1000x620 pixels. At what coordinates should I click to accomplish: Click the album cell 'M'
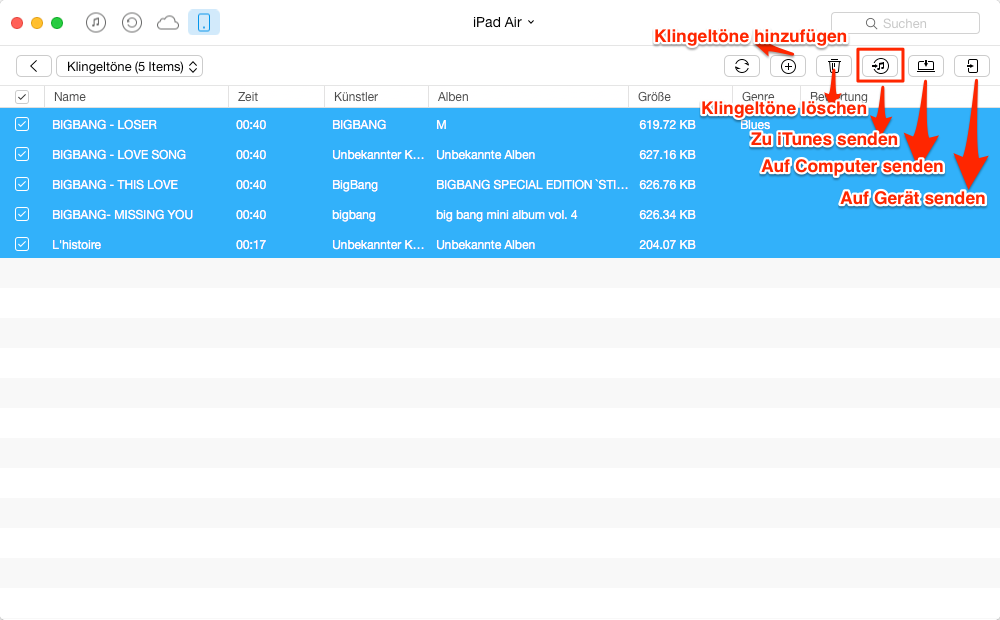[x=441, y=125]
